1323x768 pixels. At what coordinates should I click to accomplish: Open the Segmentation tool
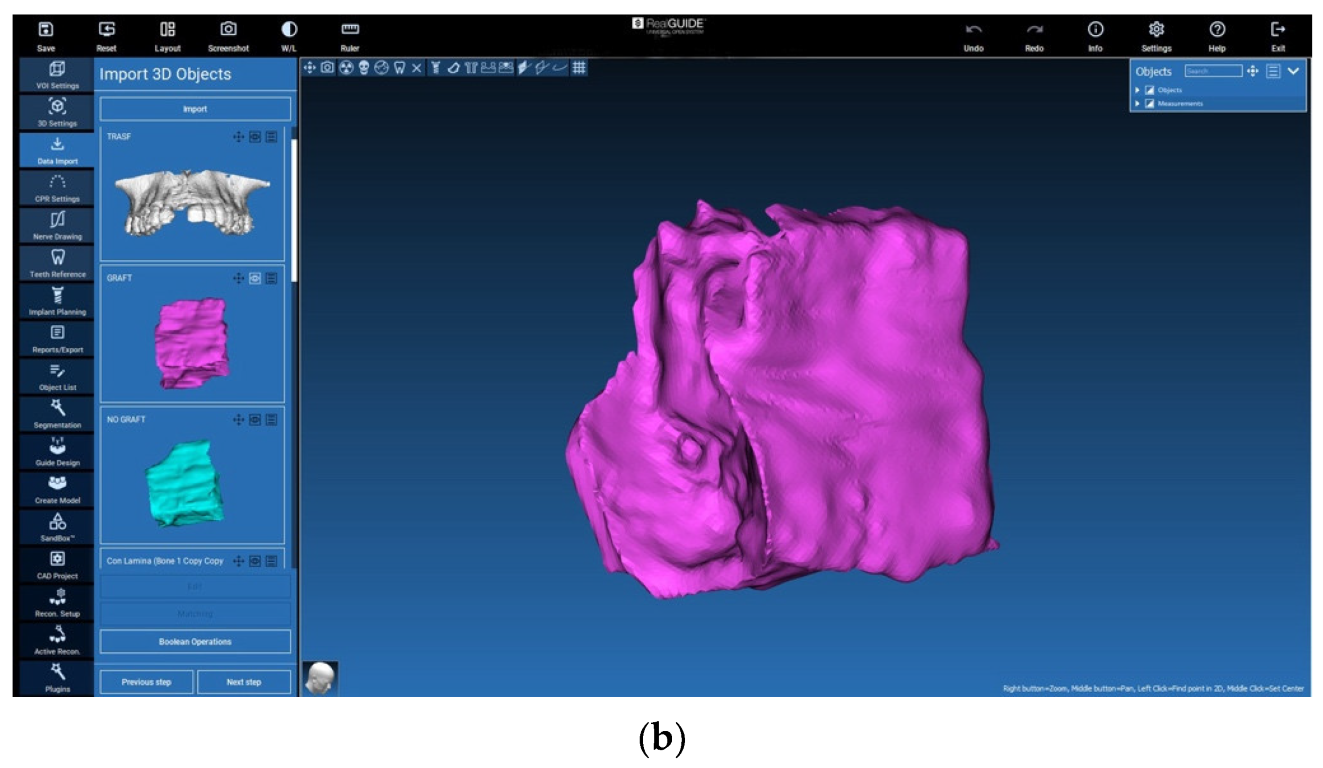57,412
